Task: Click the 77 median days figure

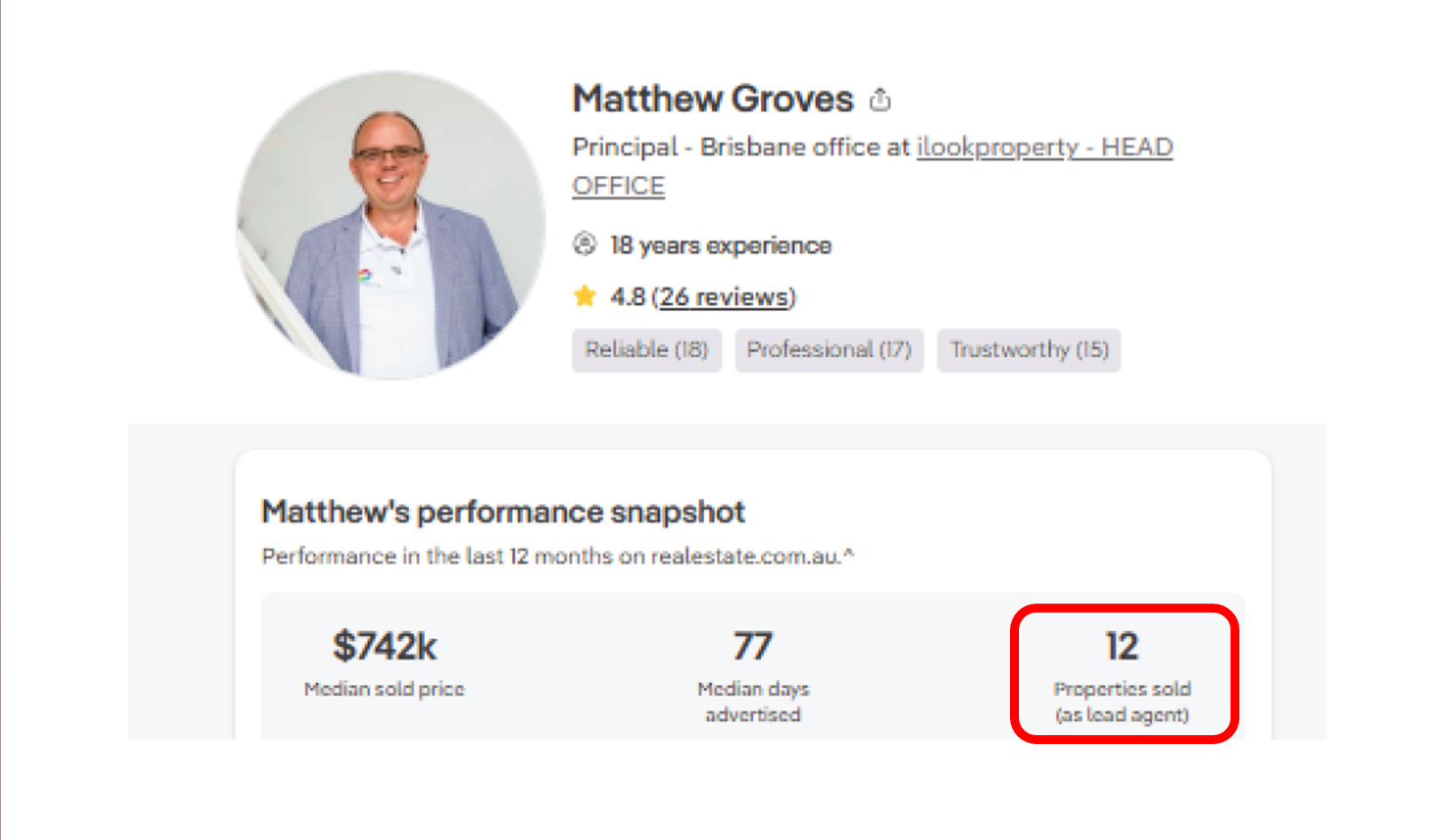Action: pyautogui.click(x=752, y=646)
